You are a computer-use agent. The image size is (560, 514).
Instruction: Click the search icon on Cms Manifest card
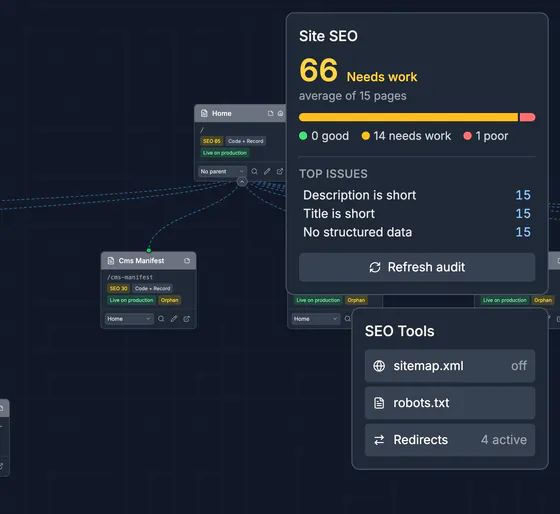pos(161,319)
